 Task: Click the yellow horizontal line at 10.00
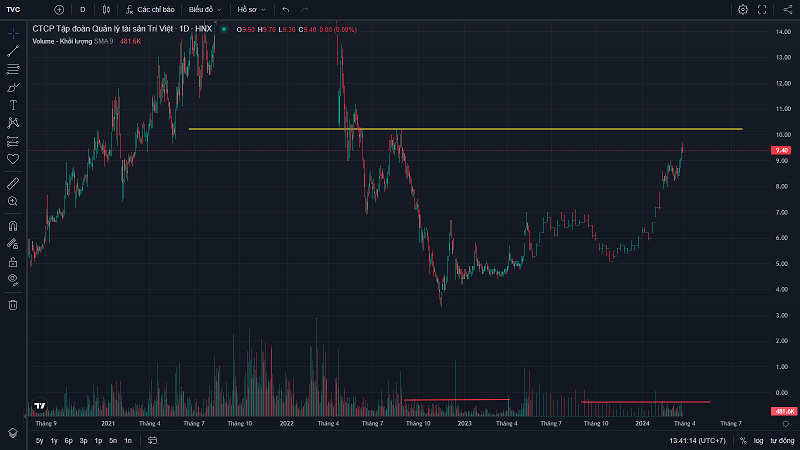click(x=500, y=129)
